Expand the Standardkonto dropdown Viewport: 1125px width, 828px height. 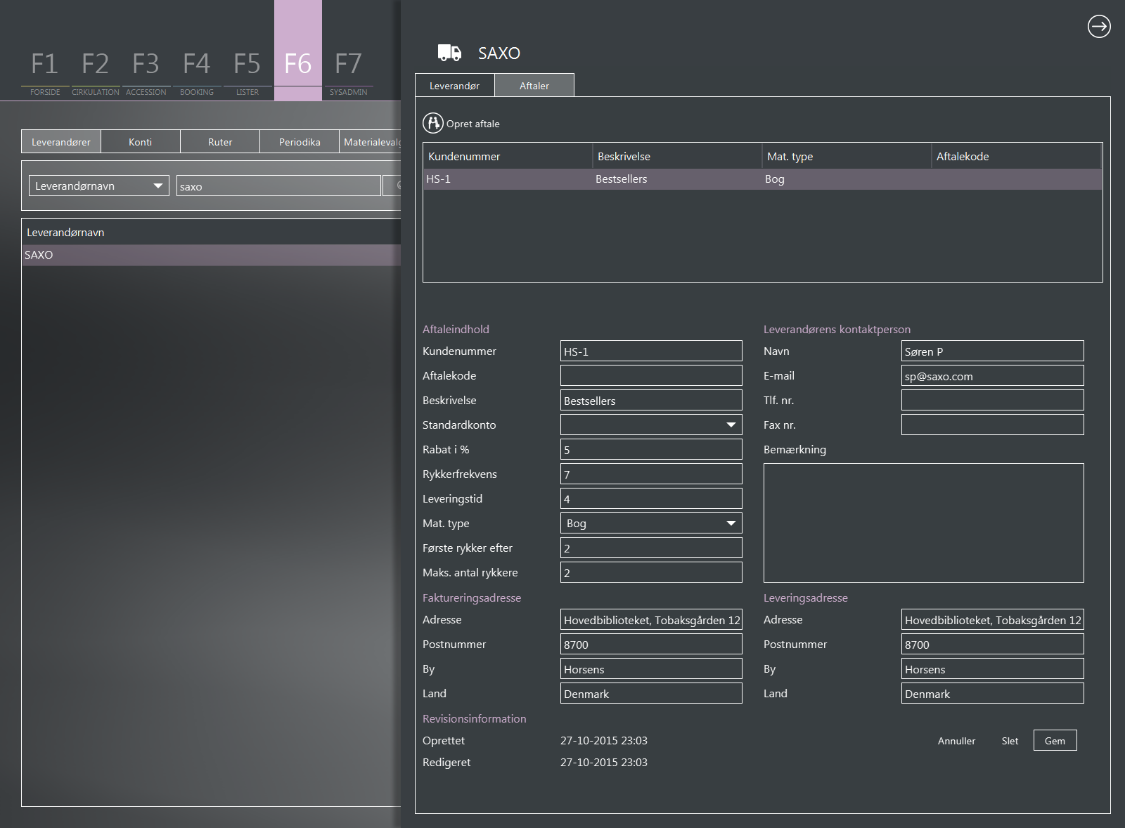pos(651,425)
